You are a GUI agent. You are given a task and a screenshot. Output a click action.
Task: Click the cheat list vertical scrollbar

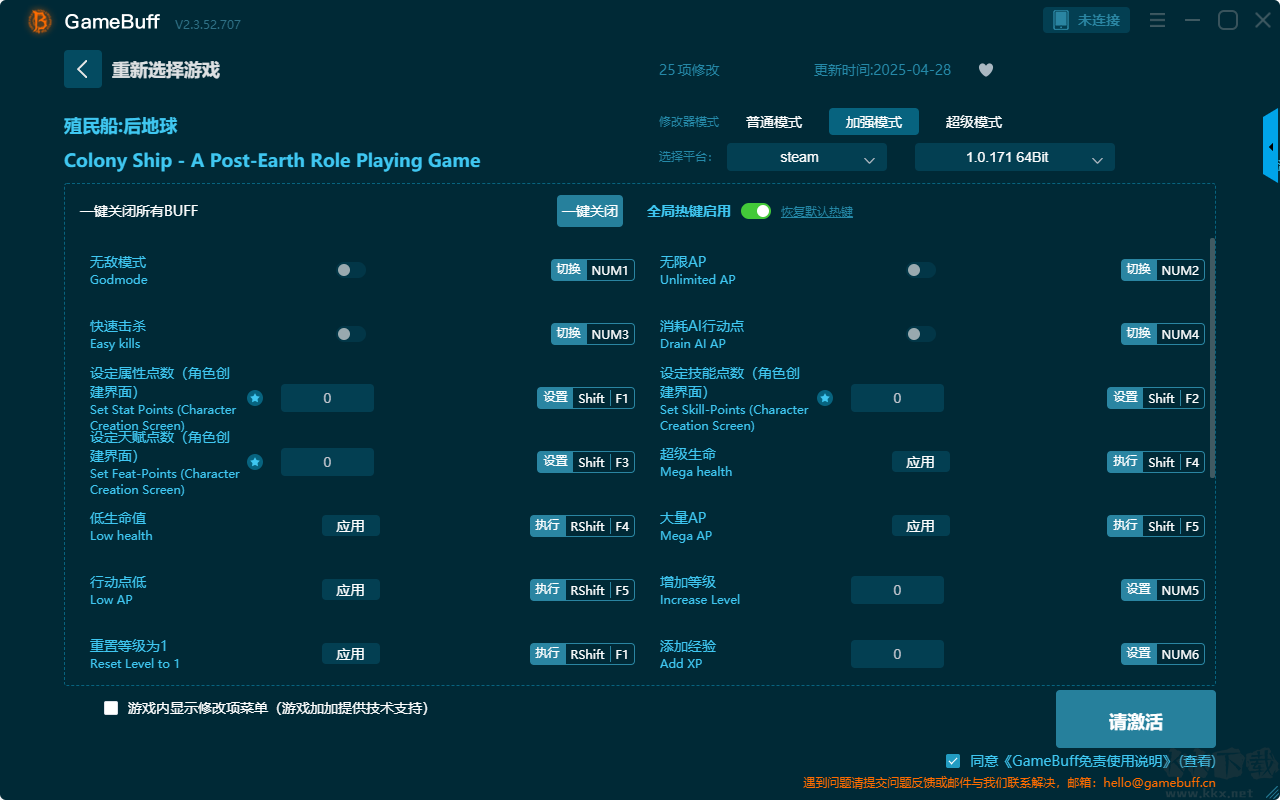[1213, 357]
